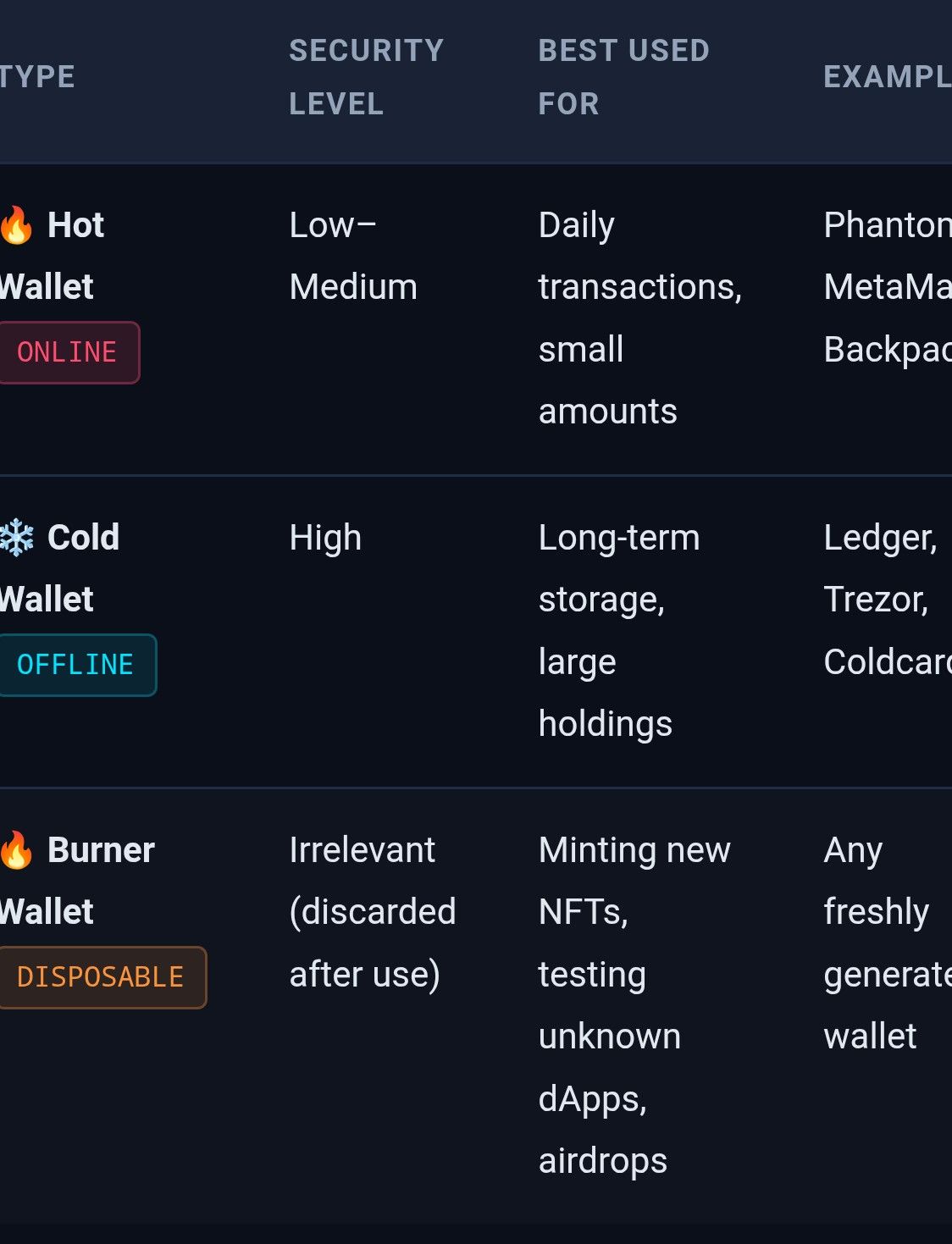Click the Daily transactions, small amounts cell

point(640,318)
